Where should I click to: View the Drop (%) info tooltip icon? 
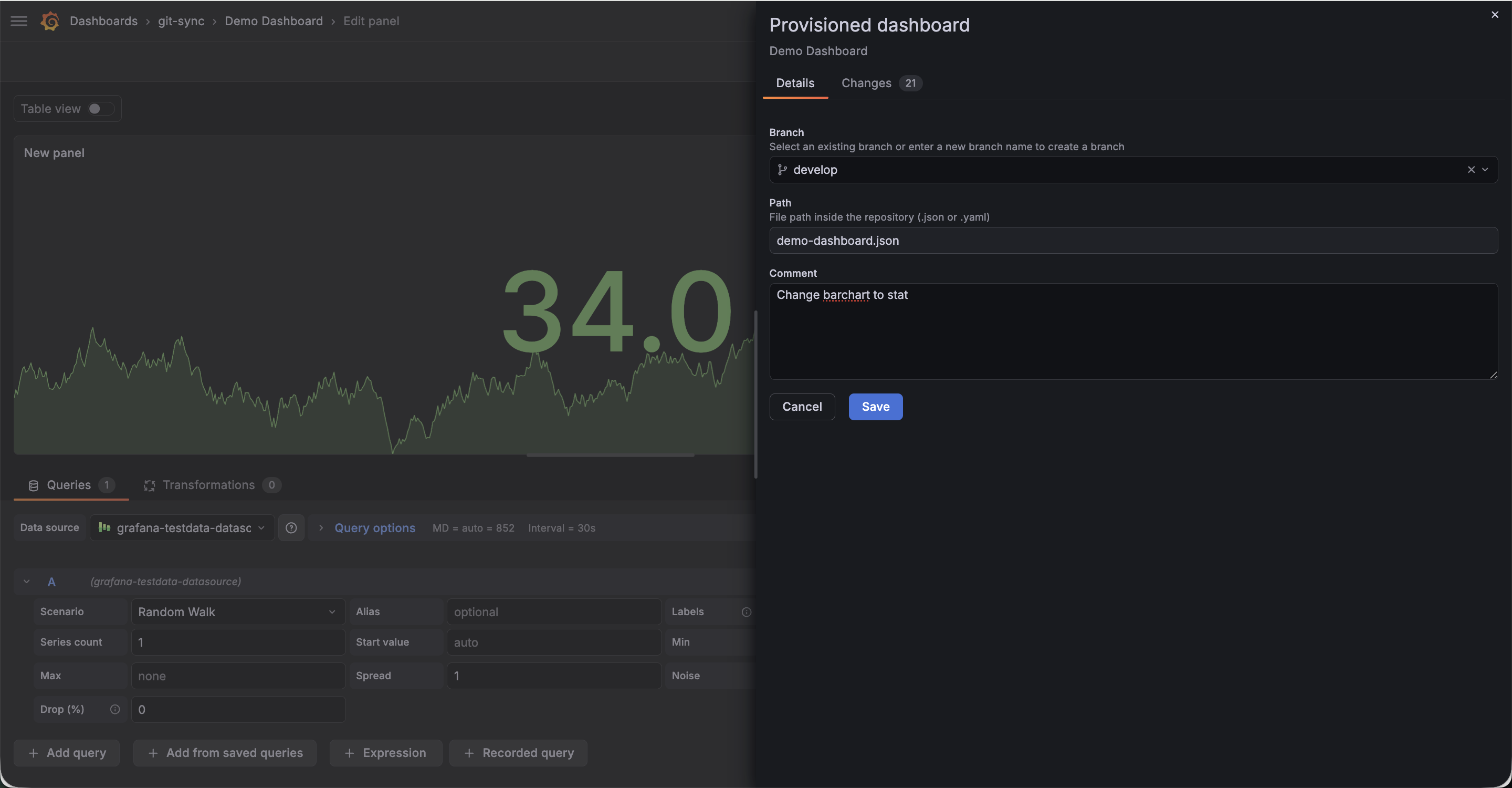tap(115, 709)
